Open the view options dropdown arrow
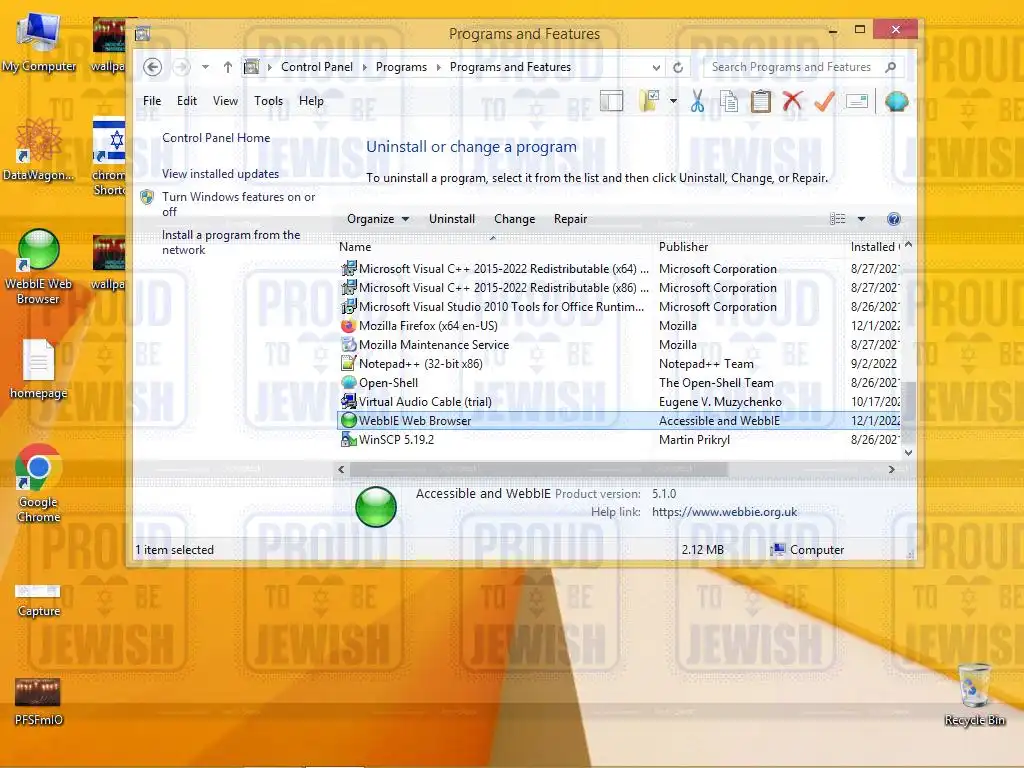 coord(861,219)
